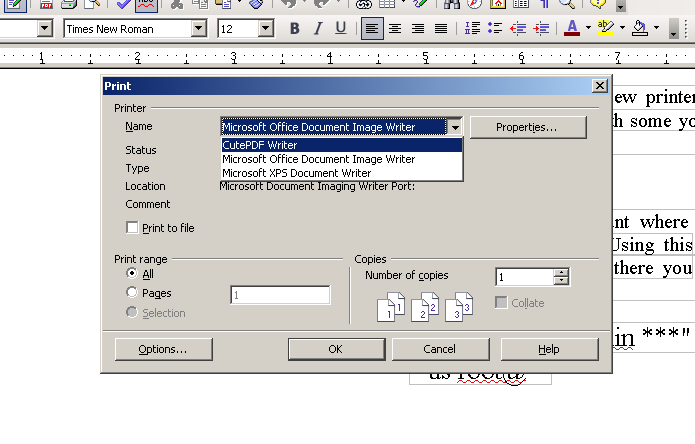Click the hyperlink chain icon
The image size is (695, 444).
363,4
